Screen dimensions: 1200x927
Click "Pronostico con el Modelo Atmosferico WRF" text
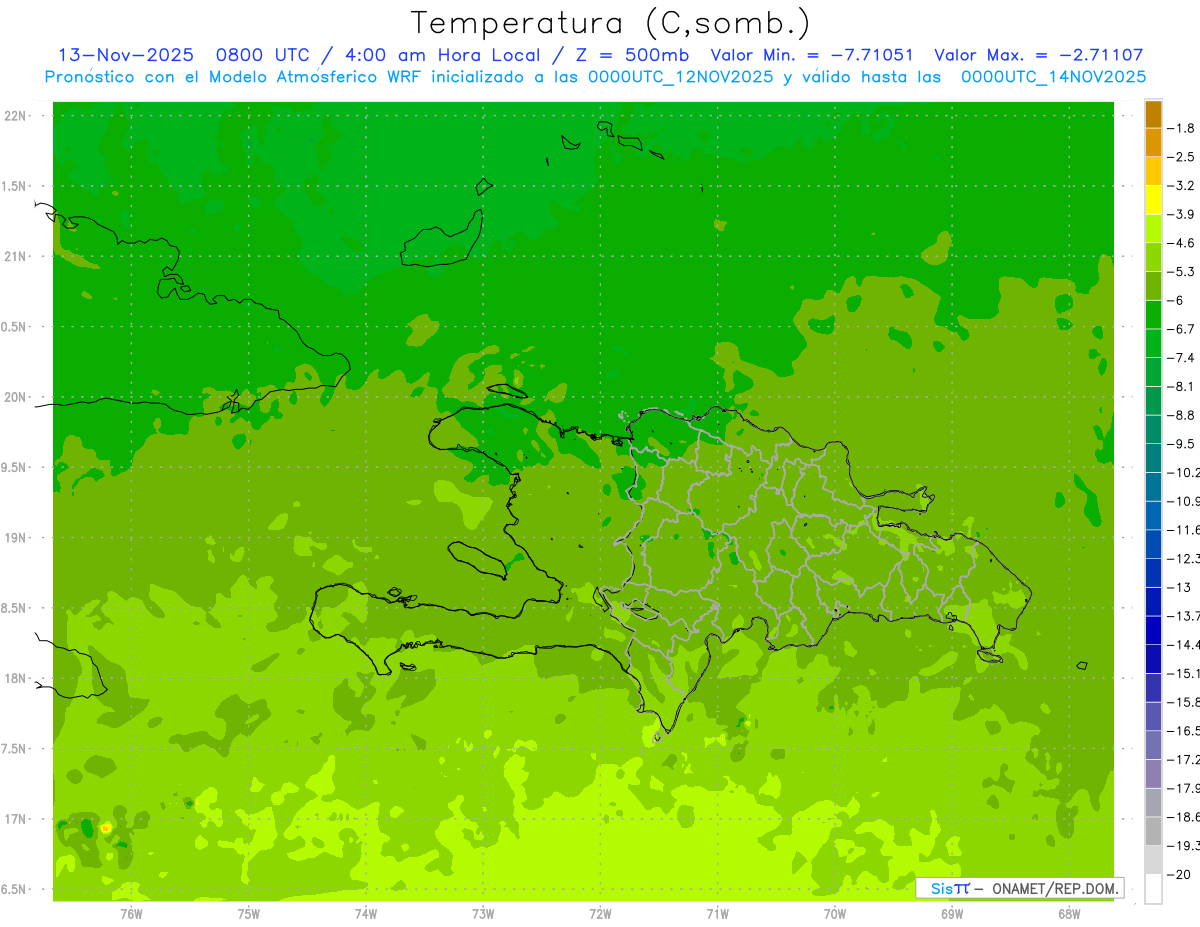(235, 77)
